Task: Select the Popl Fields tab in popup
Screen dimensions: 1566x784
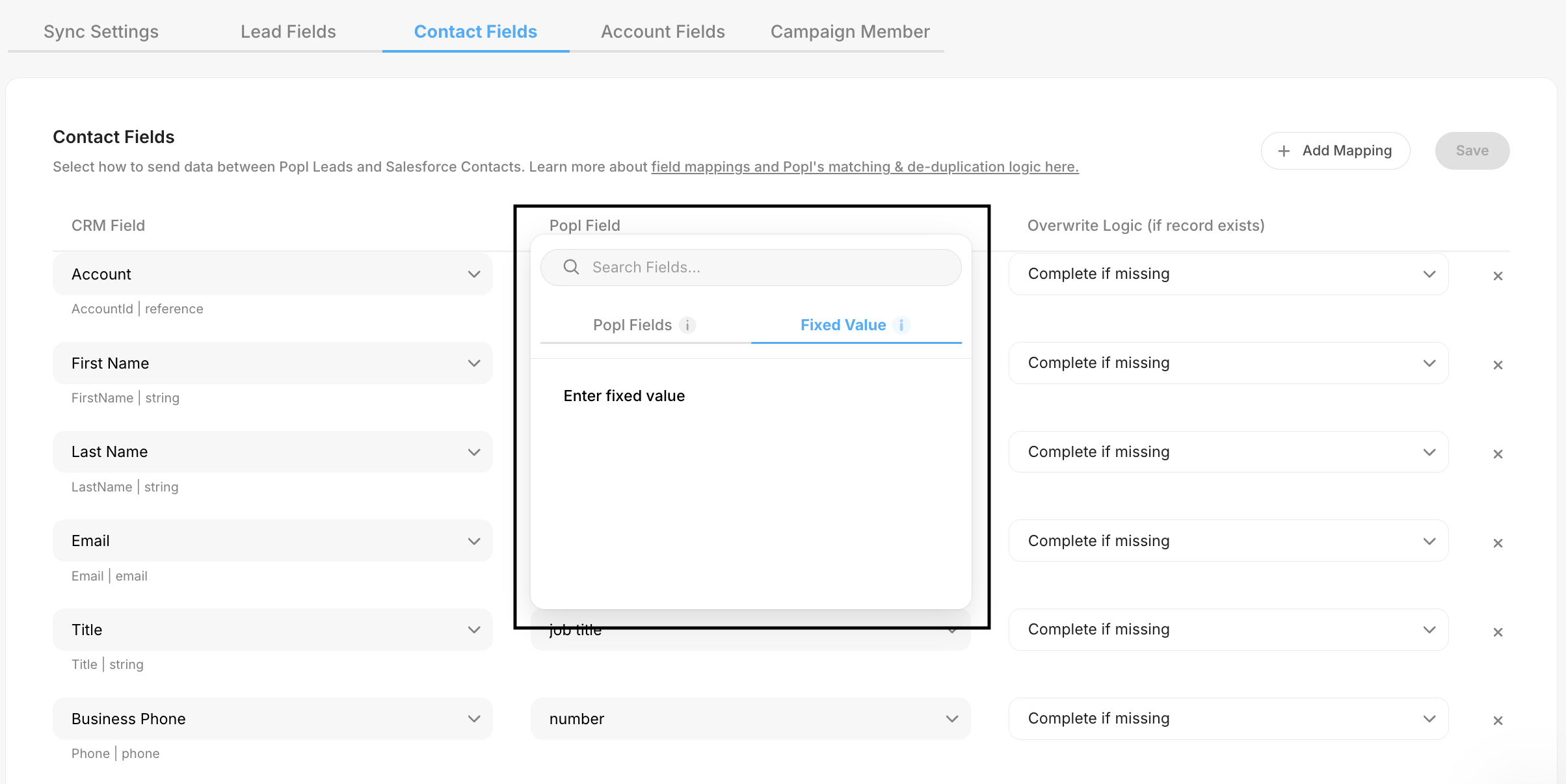Action: coord(632,325)
